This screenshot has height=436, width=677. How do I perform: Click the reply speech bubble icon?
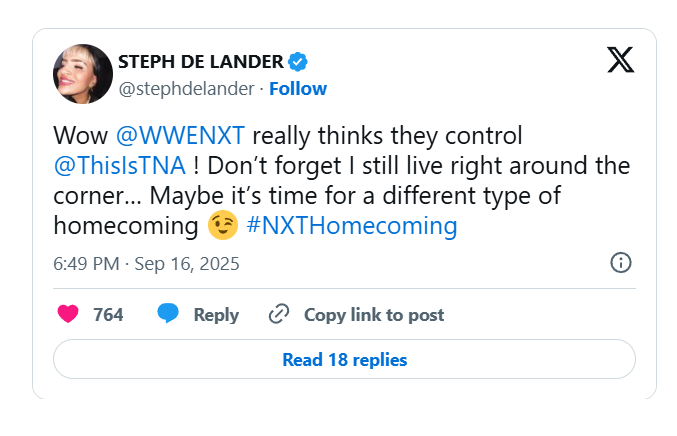[x=168, y=315]
